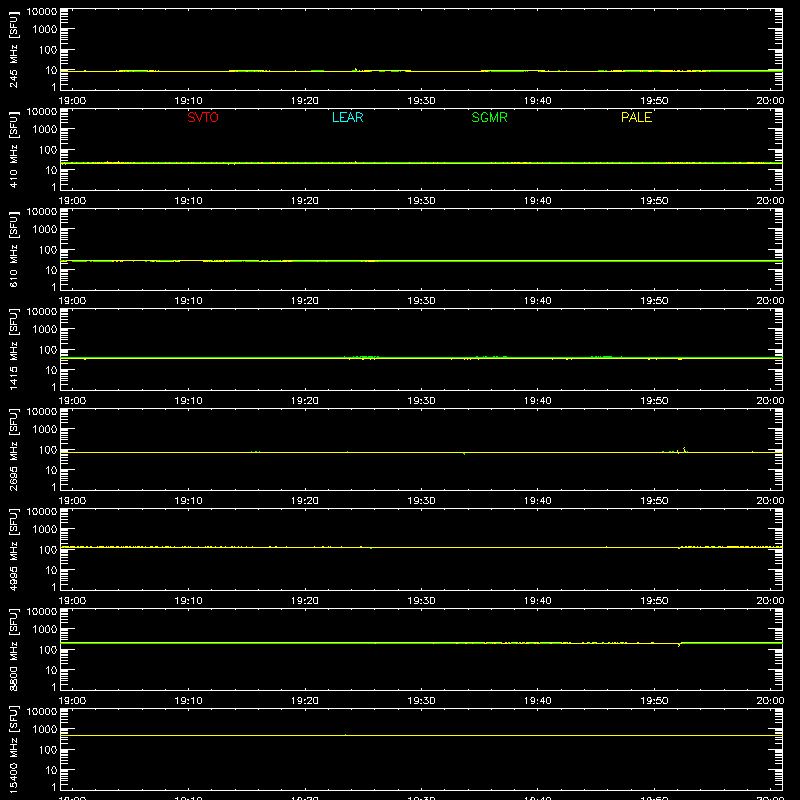Screen dimensions: 800x800
Task: Click the dip on 8800 MHz trace near 19:52
Action: [679, 645]
